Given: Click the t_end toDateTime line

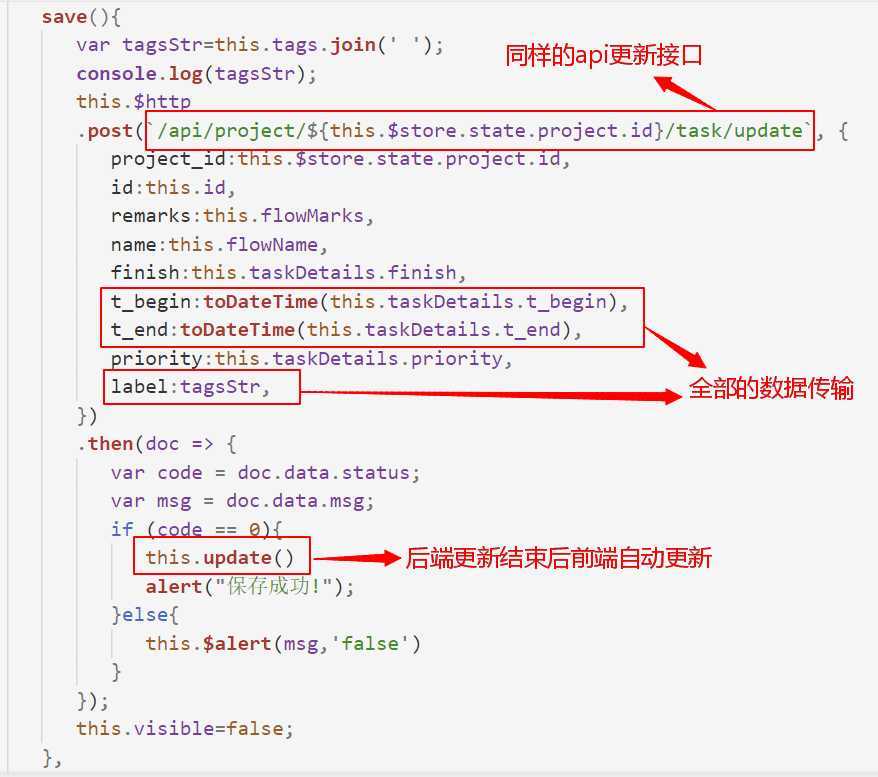Looking at the screenshot, I should point(346,330).
